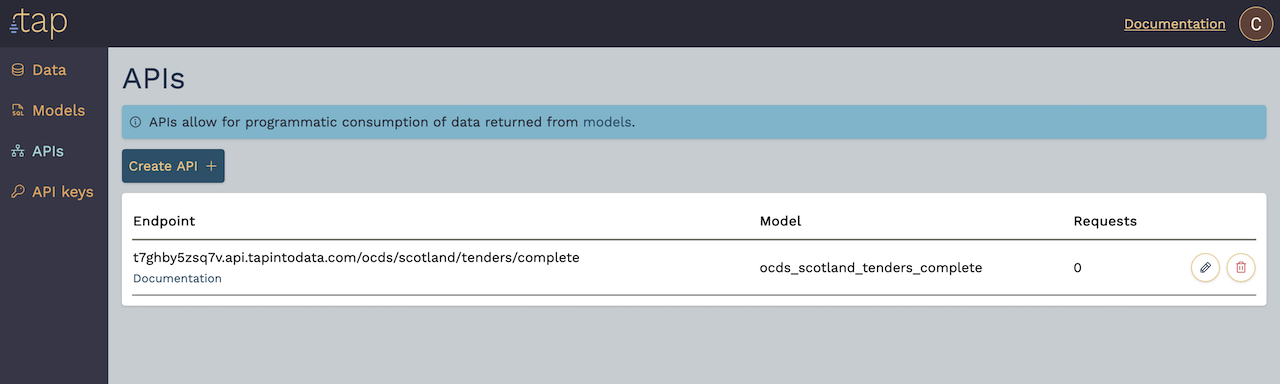Click the tap logo in header
This screenshot has width=1280, height=384.
click(38, 22)
